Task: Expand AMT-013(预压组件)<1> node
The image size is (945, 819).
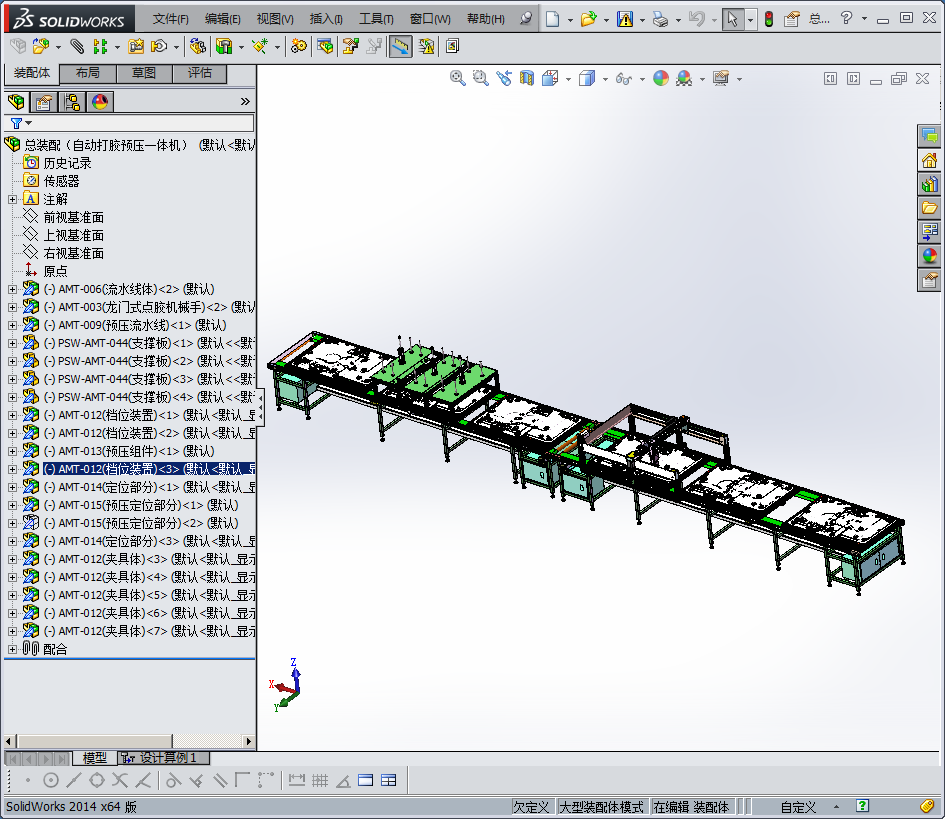Action: coord(12,451)
